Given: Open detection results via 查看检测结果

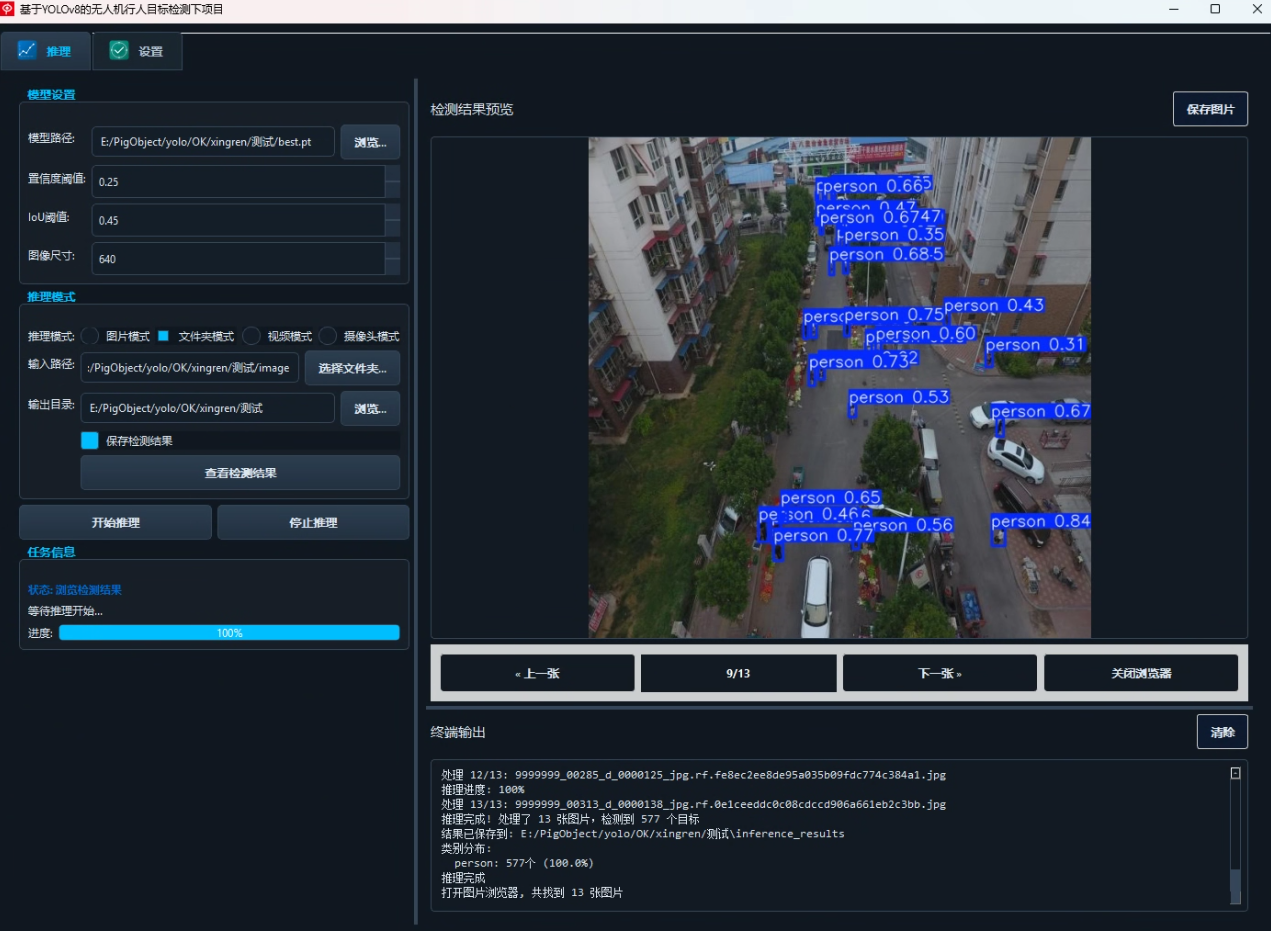Looking at the screenshot, I should 239,472.
